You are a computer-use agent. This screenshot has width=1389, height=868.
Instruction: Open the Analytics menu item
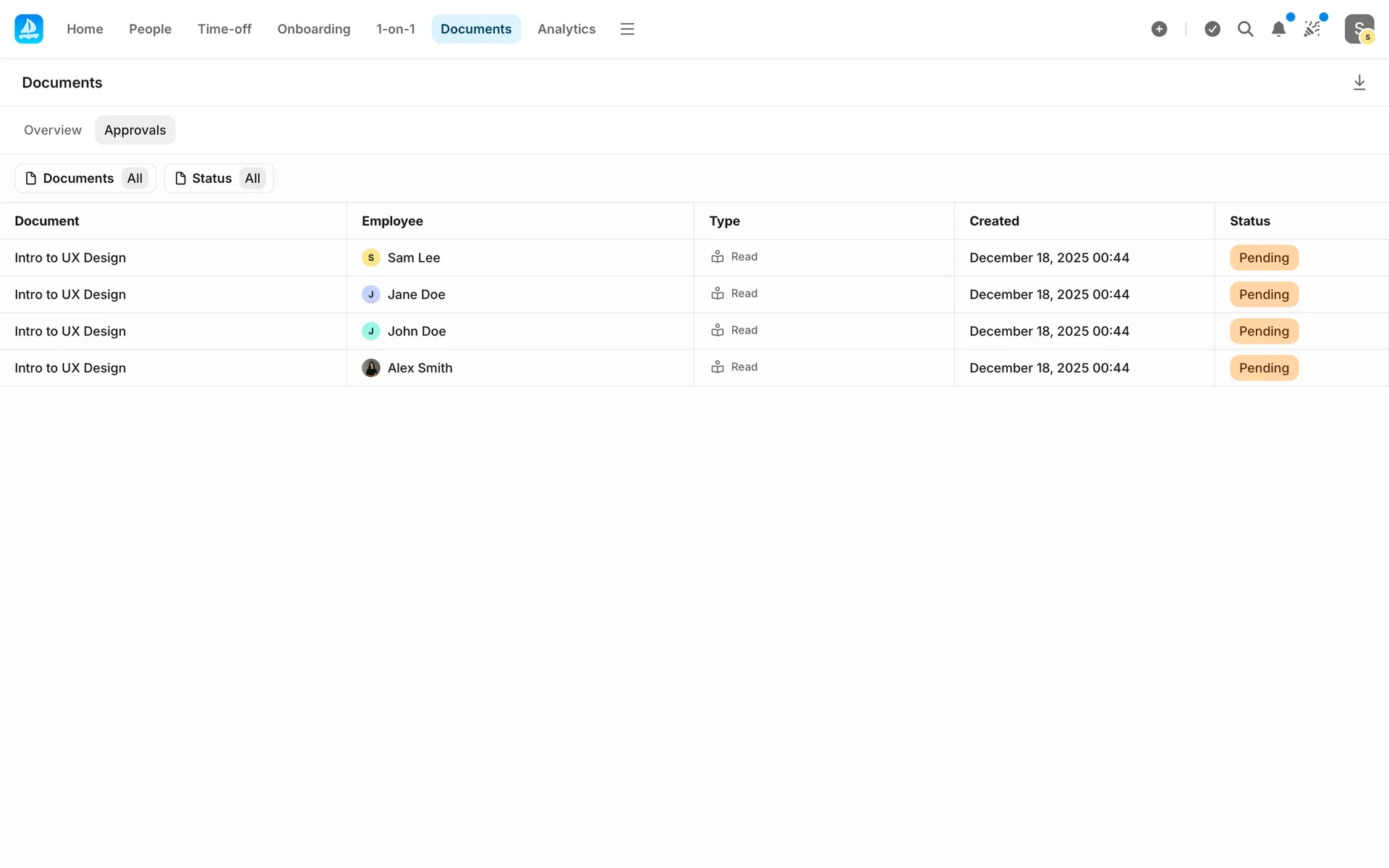[x=566, y=29]
